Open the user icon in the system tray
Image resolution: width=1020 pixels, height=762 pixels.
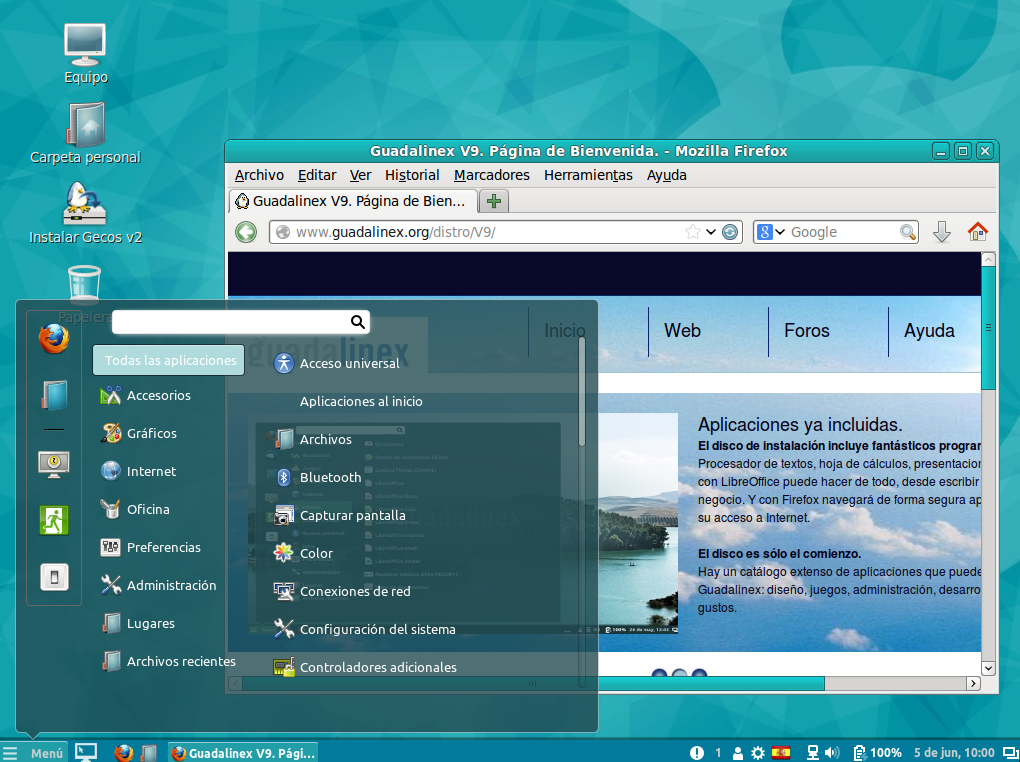coord(738,753)
